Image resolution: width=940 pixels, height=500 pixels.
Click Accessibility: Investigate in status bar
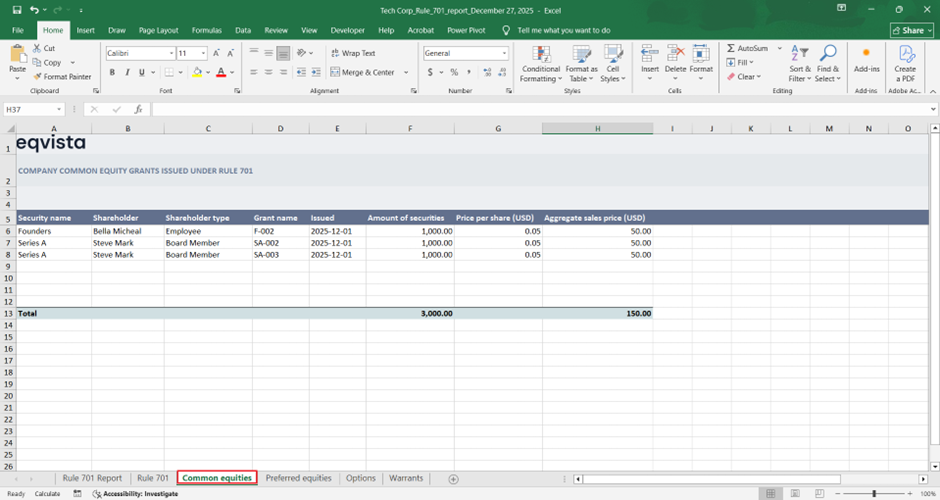pyautogui.click(x=135, y=494)
